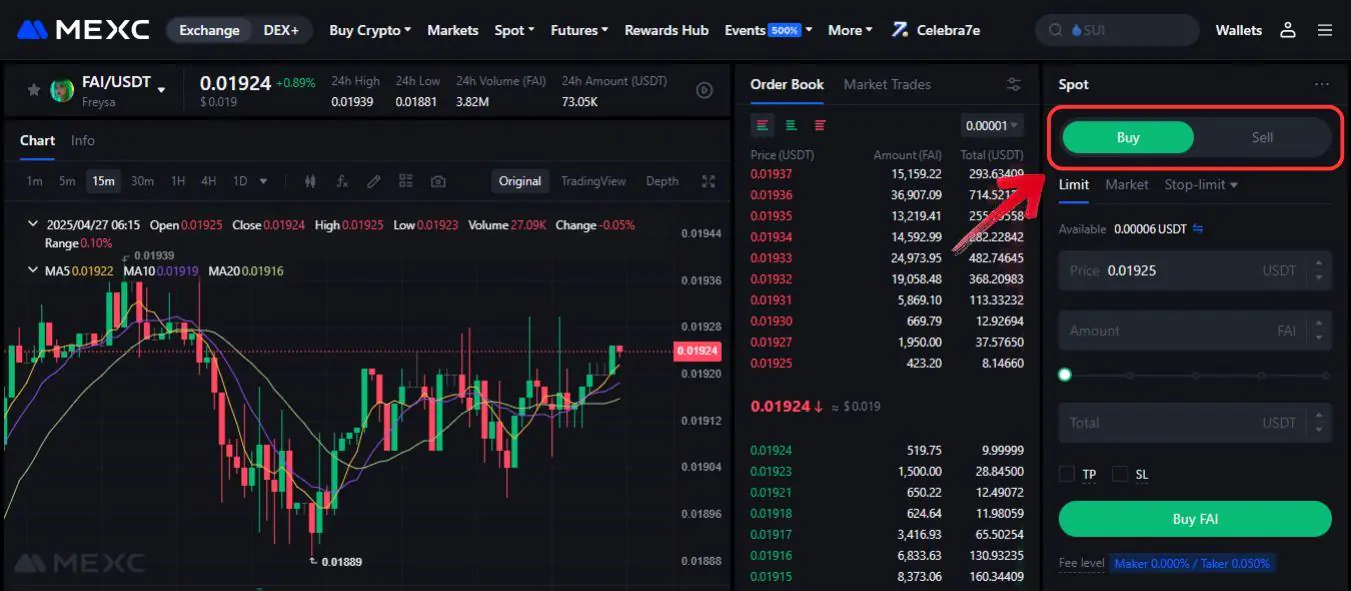This screenshot has width=1351, height=591.
Task: Open the user profile icon
Action: coord(1288,30)
